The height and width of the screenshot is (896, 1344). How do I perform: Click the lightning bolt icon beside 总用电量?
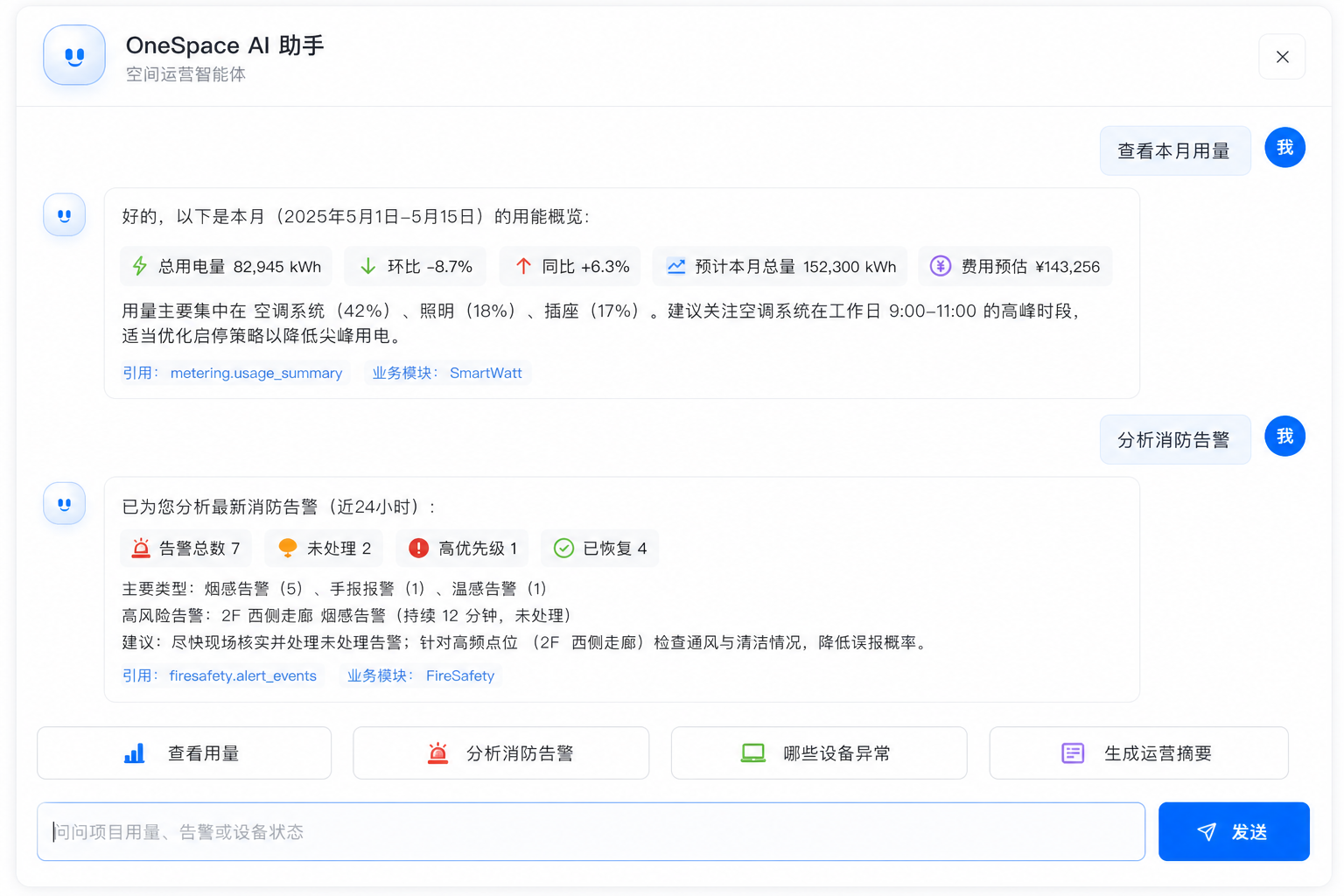(x=140, y=266)
